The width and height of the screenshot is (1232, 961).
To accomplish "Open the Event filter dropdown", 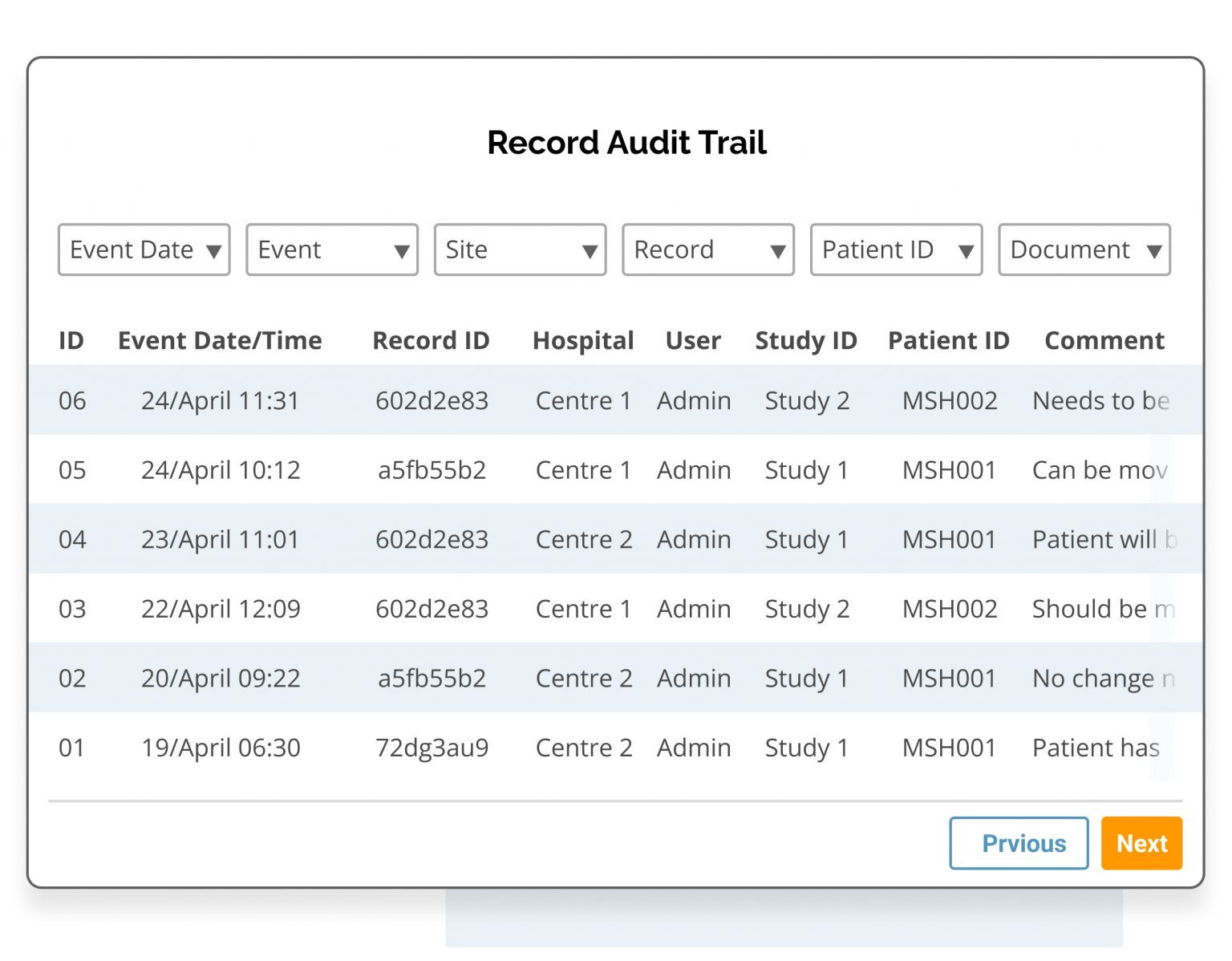I will pos(332,249).
